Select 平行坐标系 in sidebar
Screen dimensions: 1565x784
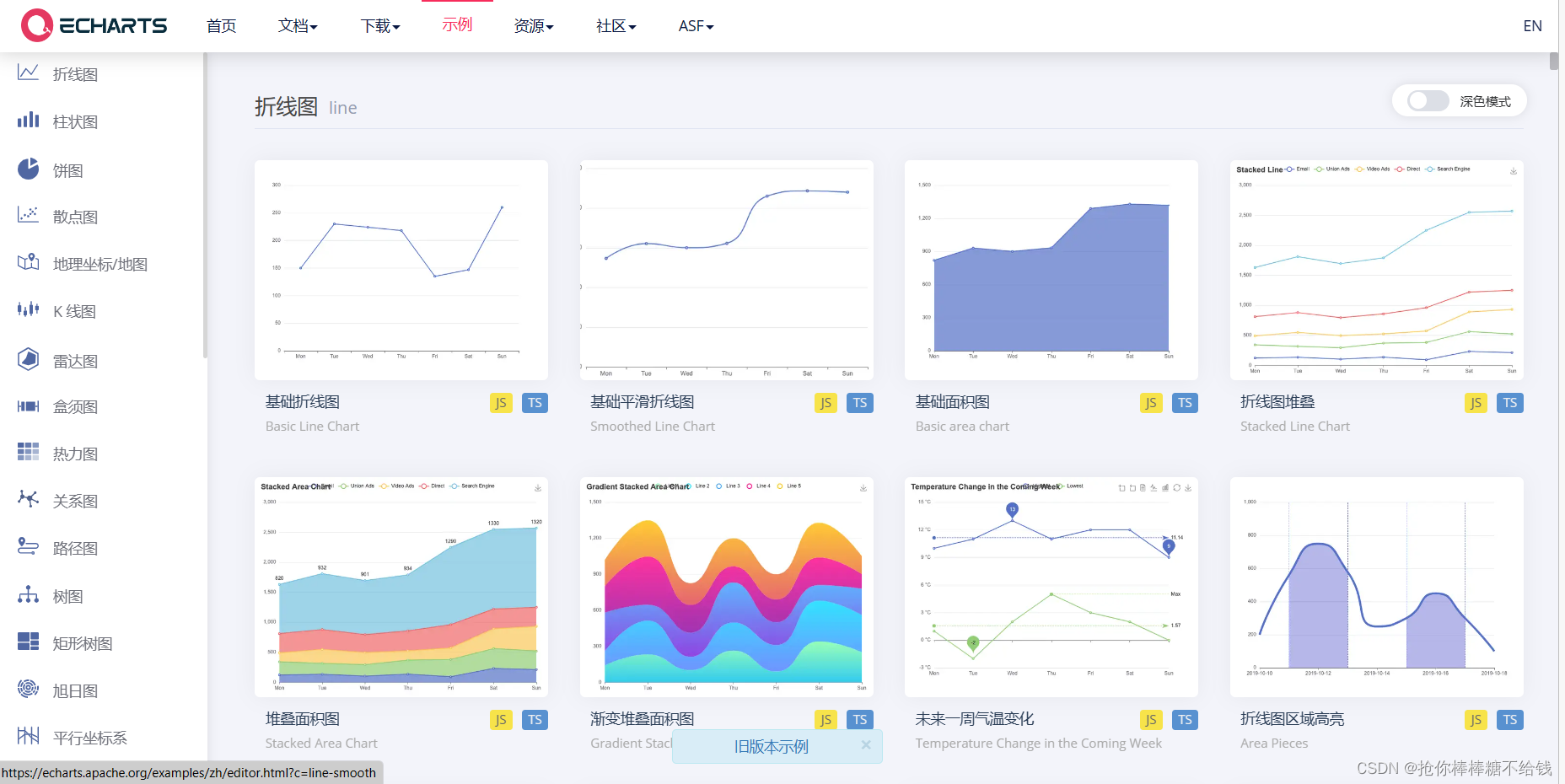(x=90, y=738)
